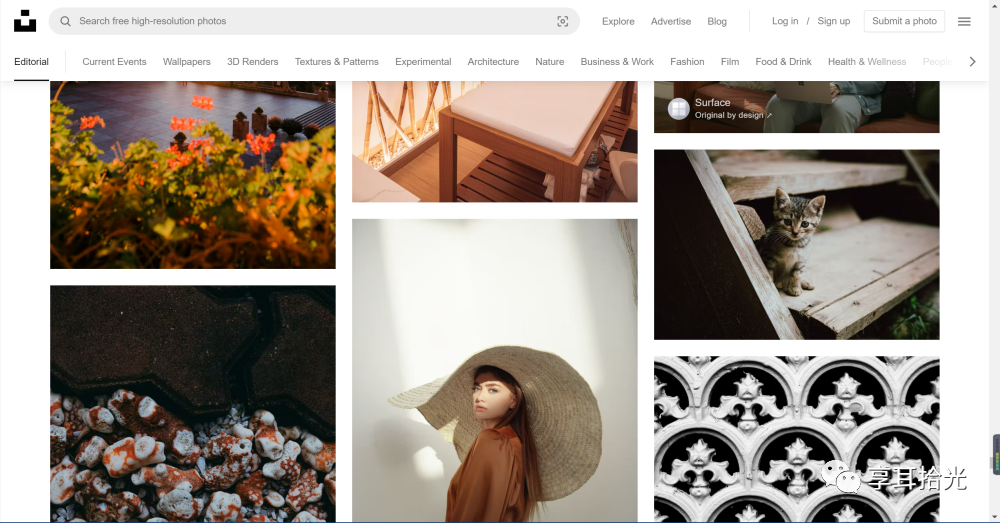
Task: Open Business & Work category
Action: point(617,62)
